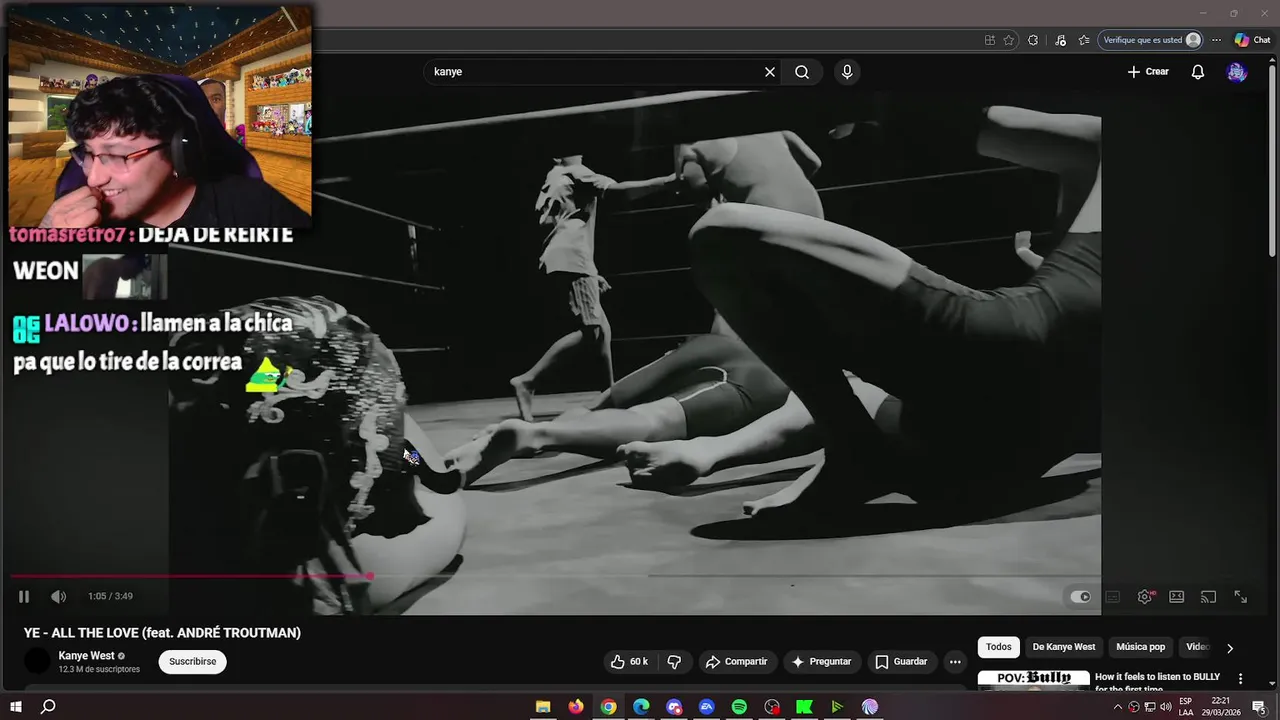The image size is (1280, 720).
Task: Open the 'POV: Bully' video thumbnail
Action: click(x=1033, y=679)
